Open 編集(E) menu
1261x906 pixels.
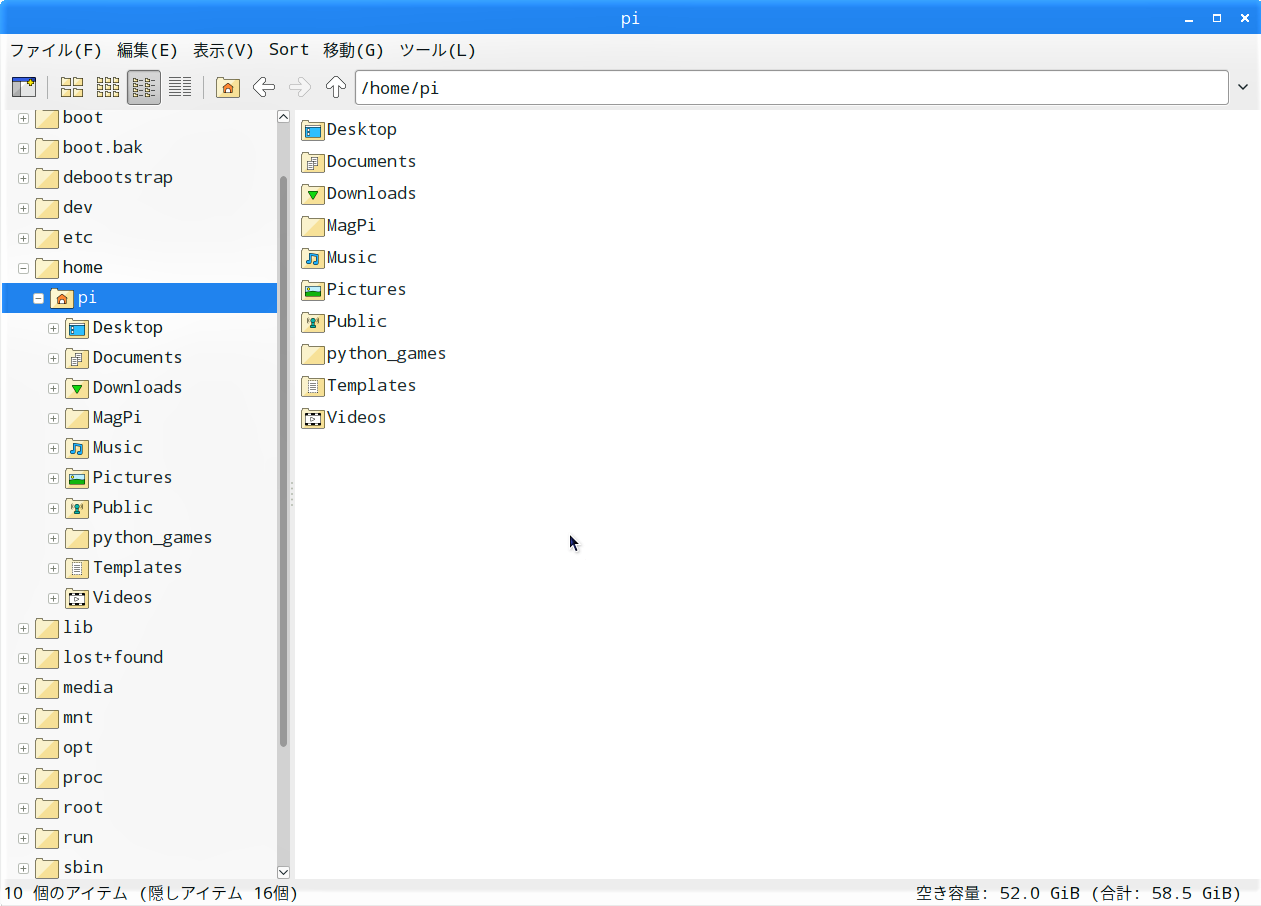pos(147,50)
